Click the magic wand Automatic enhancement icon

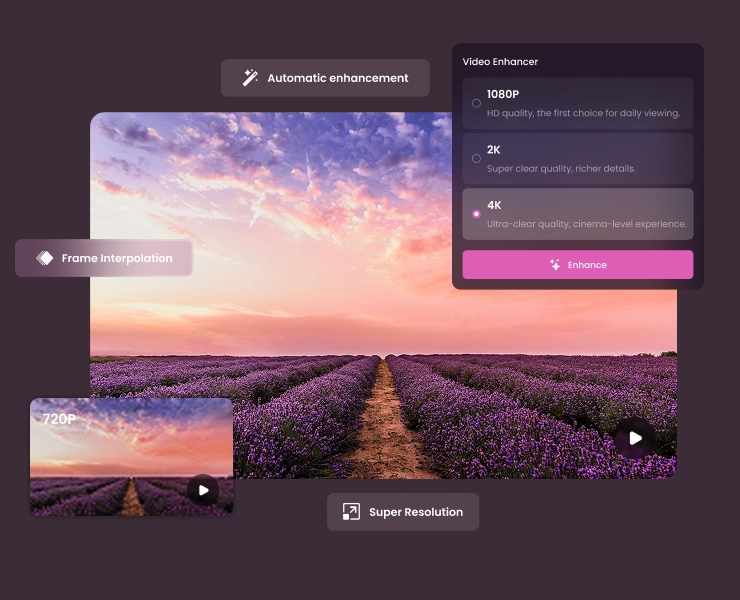click(x=251, y=78)
